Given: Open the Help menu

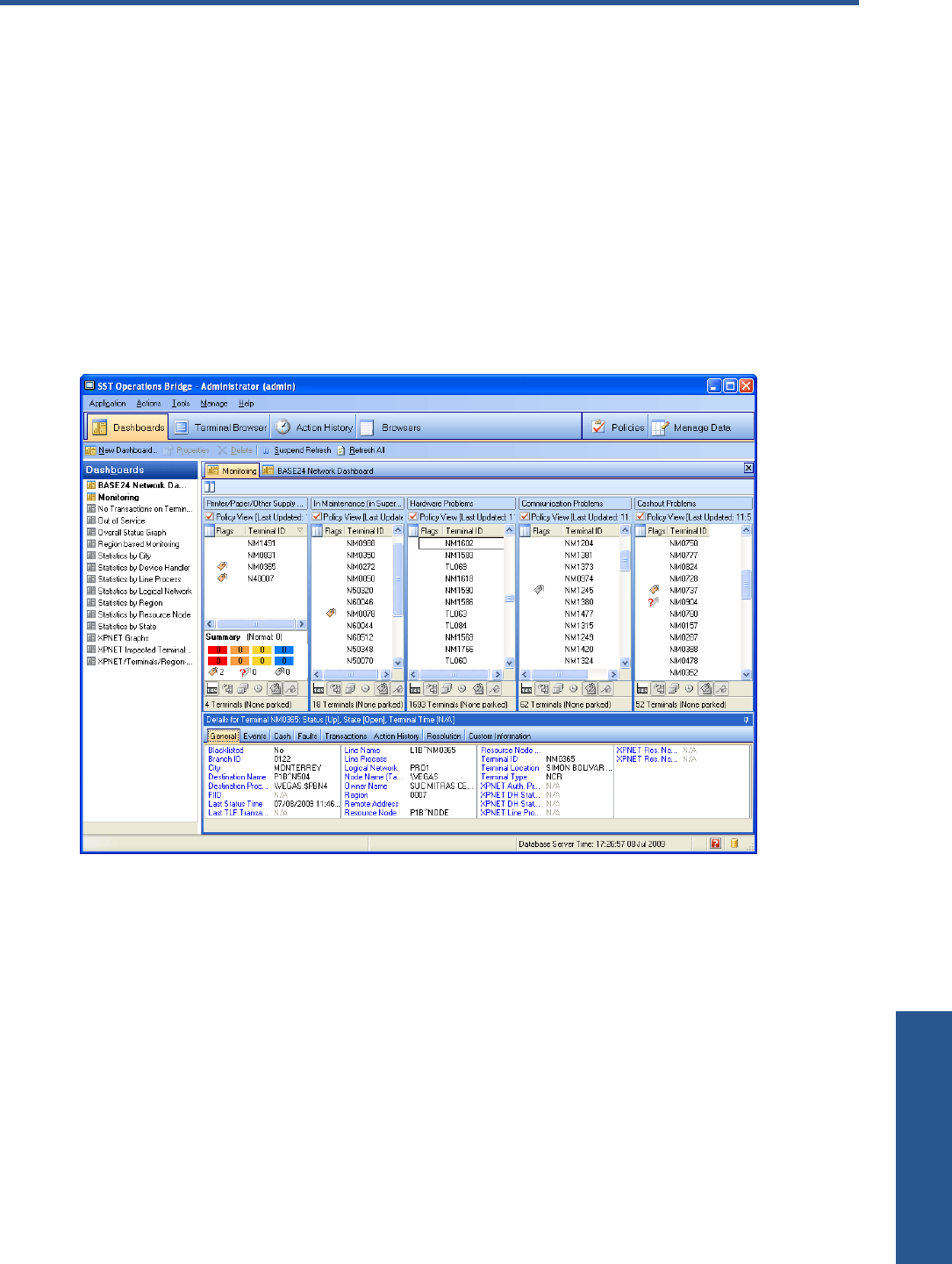Looking at the screenshot, I should [247, 404].
